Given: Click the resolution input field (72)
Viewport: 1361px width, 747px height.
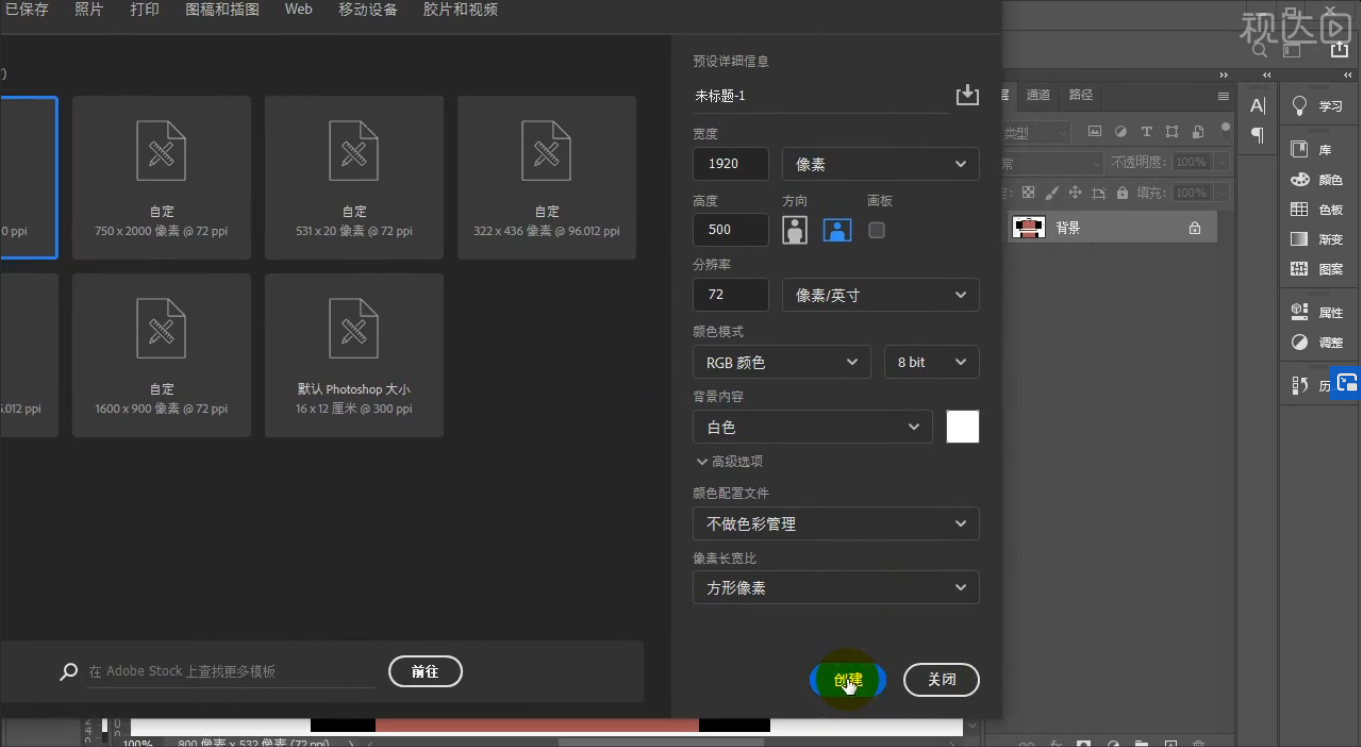Looking at the screenshot, I should tap(731, 295).
